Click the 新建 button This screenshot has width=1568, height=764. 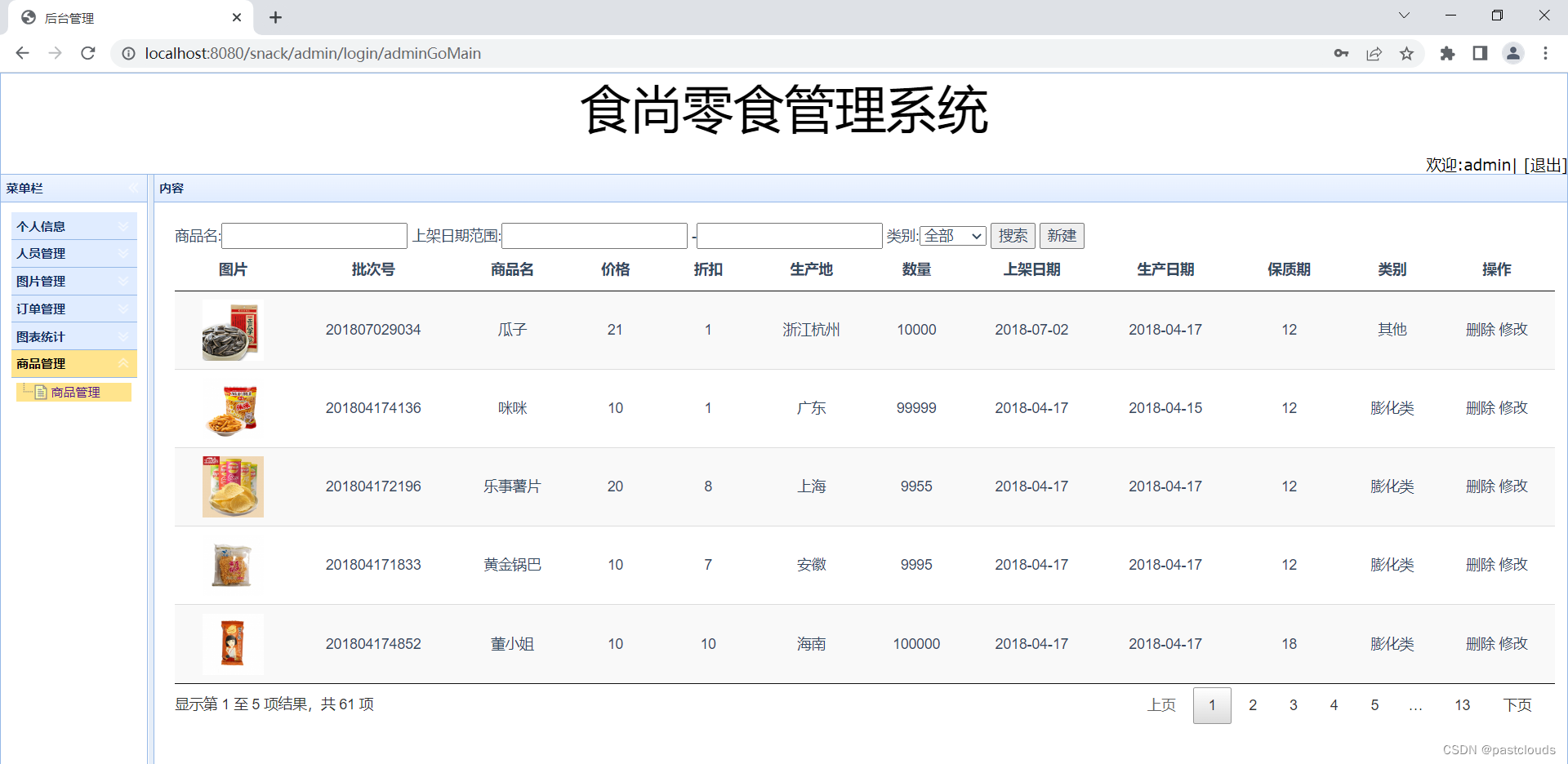tap(1062, 236)
